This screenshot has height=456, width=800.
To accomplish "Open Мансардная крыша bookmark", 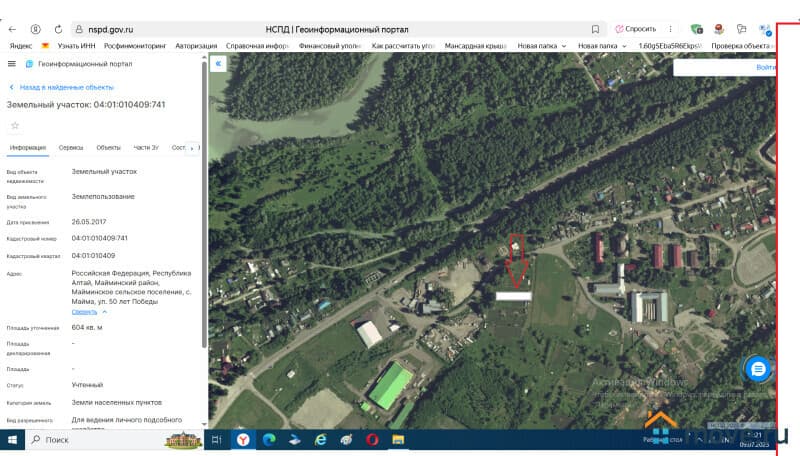I will click(x=476, y=46).
